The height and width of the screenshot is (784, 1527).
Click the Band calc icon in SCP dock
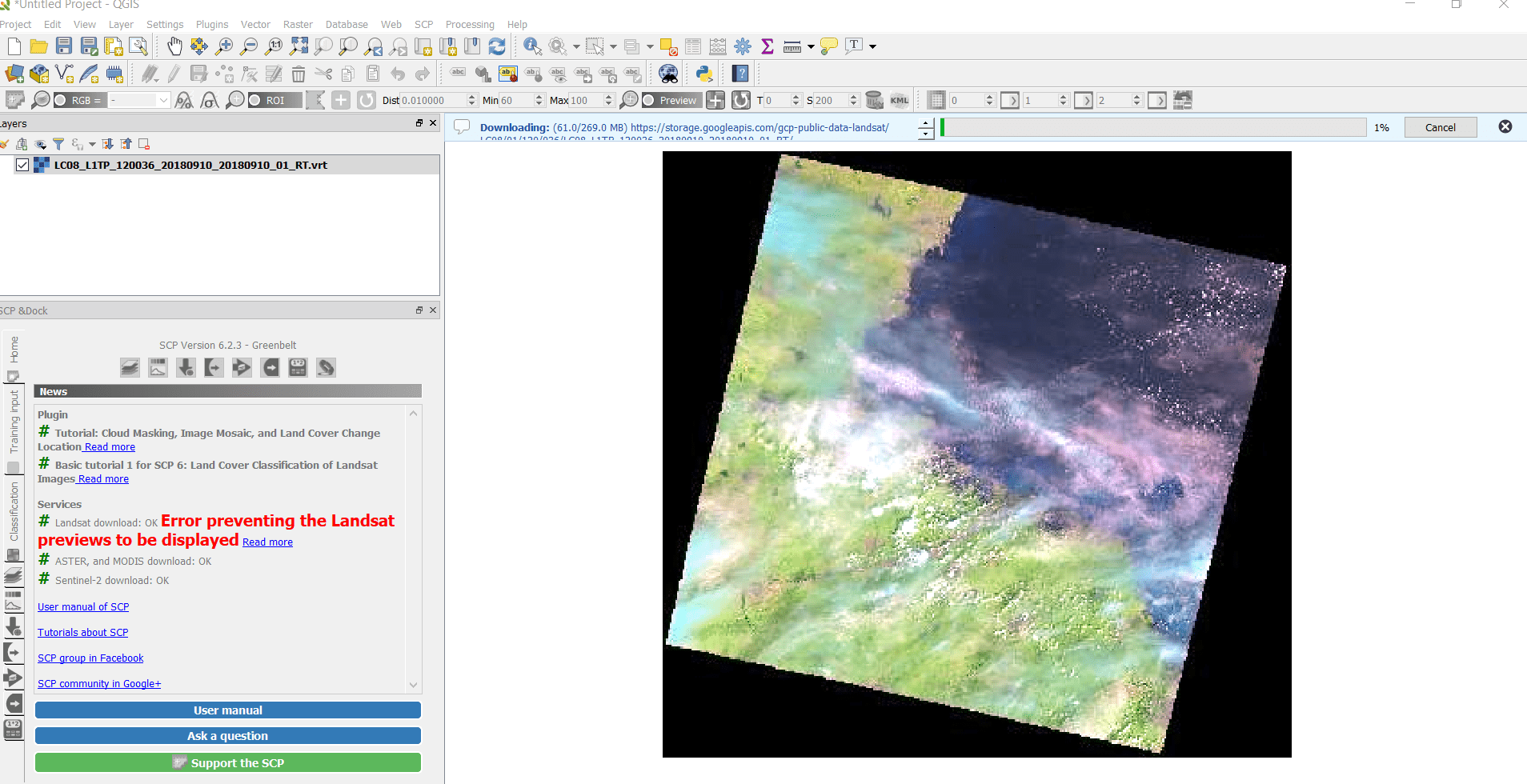(x=298, y=367)
